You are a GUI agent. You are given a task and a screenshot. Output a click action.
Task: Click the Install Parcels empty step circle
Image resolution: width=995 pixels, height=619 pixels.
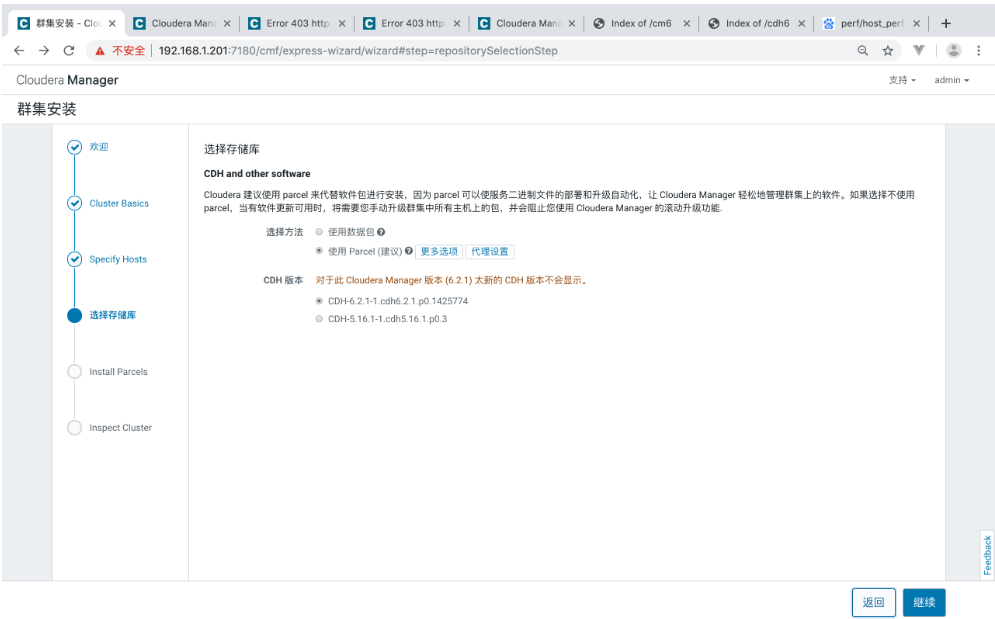tap(74, 371)
